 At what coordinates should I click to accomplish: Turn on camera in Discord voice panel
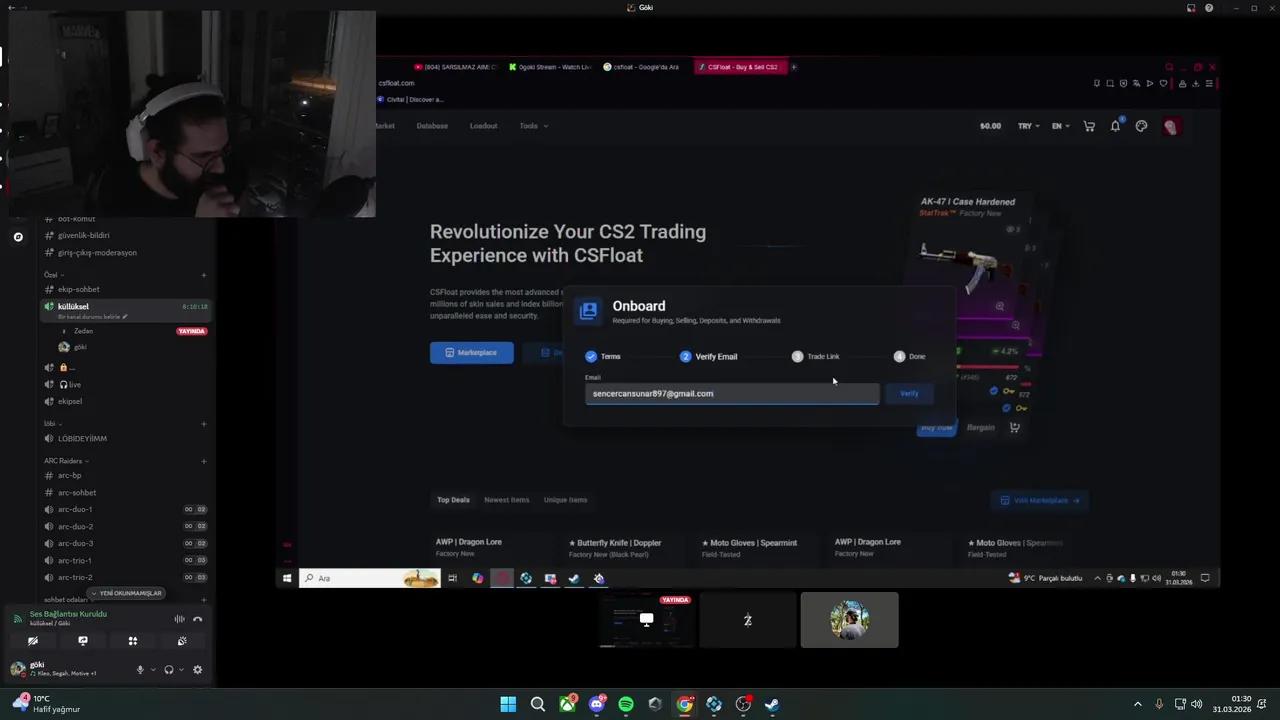[33, 641]
